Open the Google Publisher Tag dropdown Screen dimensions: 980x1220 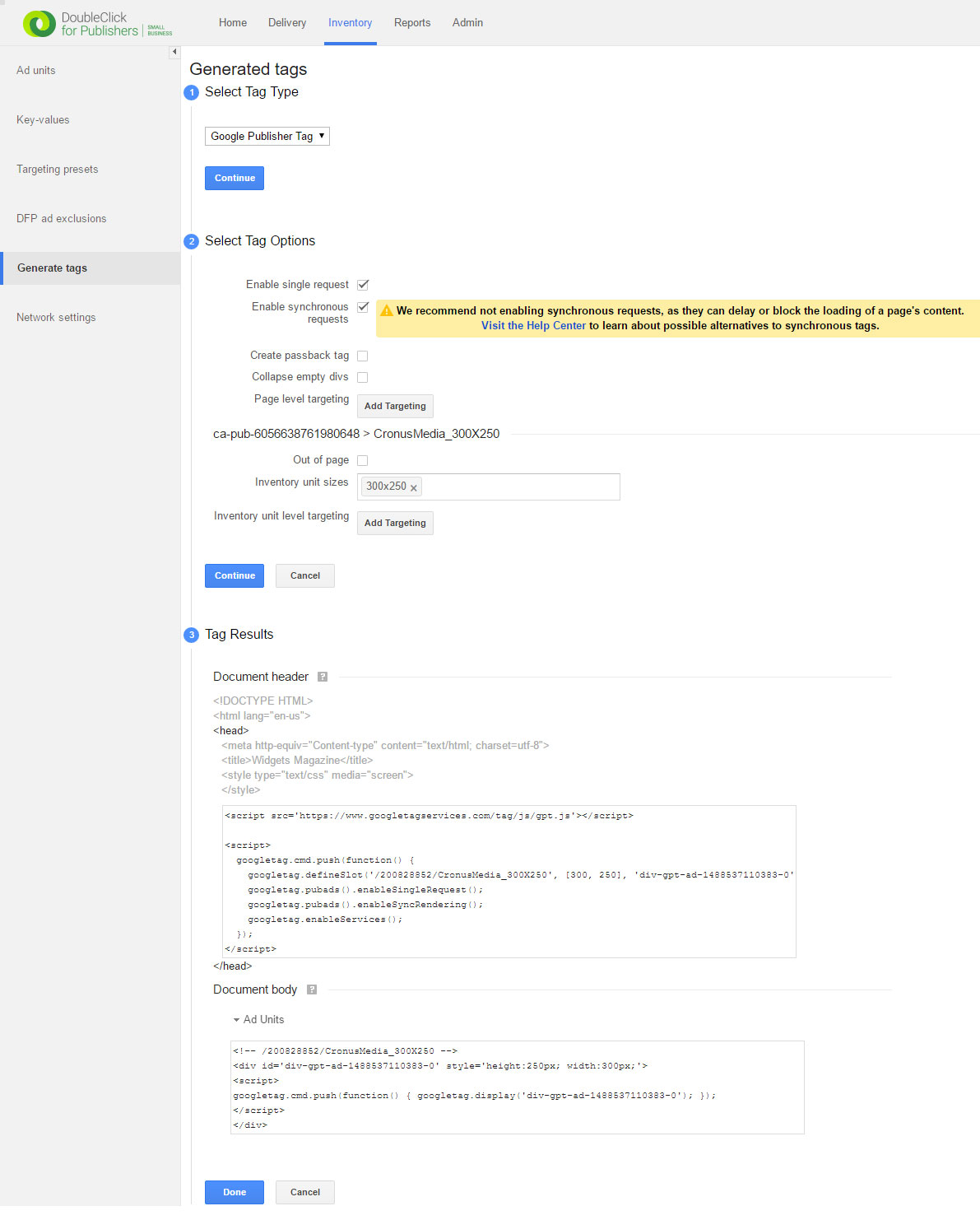tap(267, 136)
